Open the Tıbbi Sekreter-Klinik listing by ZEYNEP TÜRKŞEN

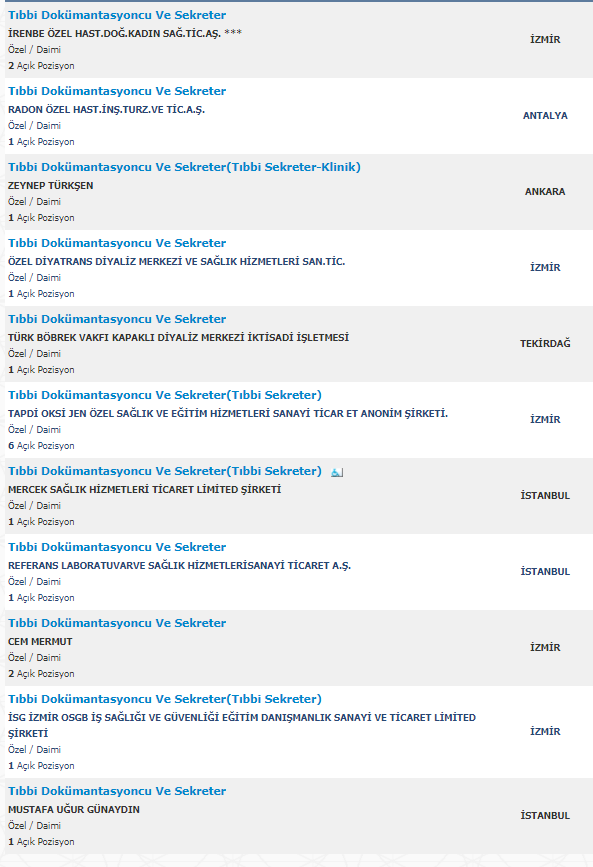[x=184, y=167]
